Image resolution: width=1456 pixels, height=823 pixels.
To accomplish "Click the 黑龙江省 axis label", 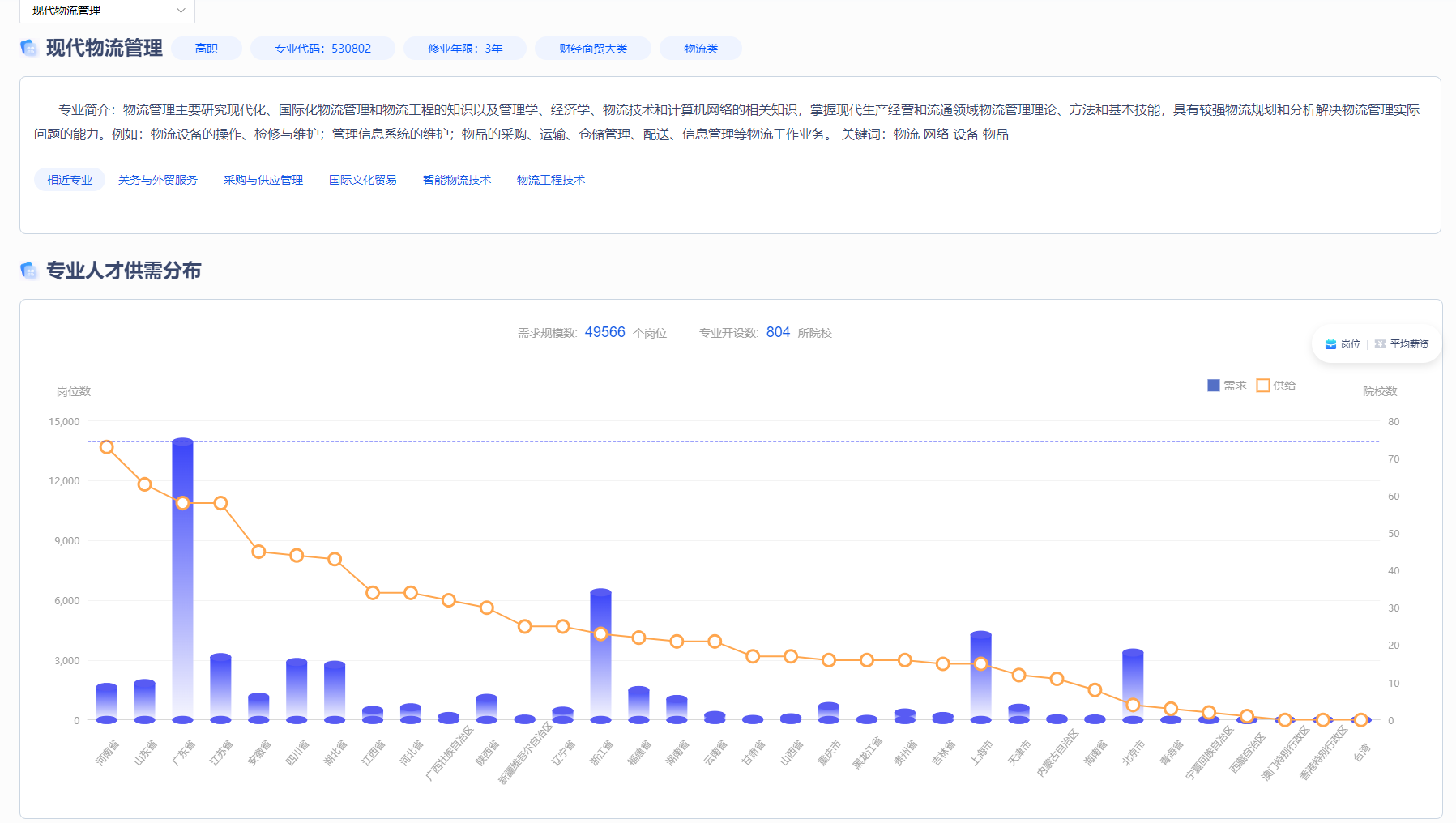I will (867, 753).
